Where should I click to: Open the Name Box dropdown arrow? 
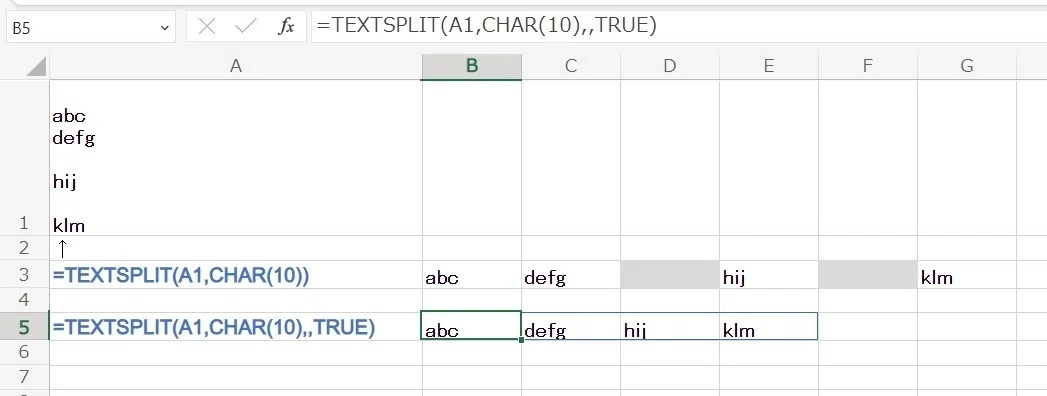coord(164,28)
